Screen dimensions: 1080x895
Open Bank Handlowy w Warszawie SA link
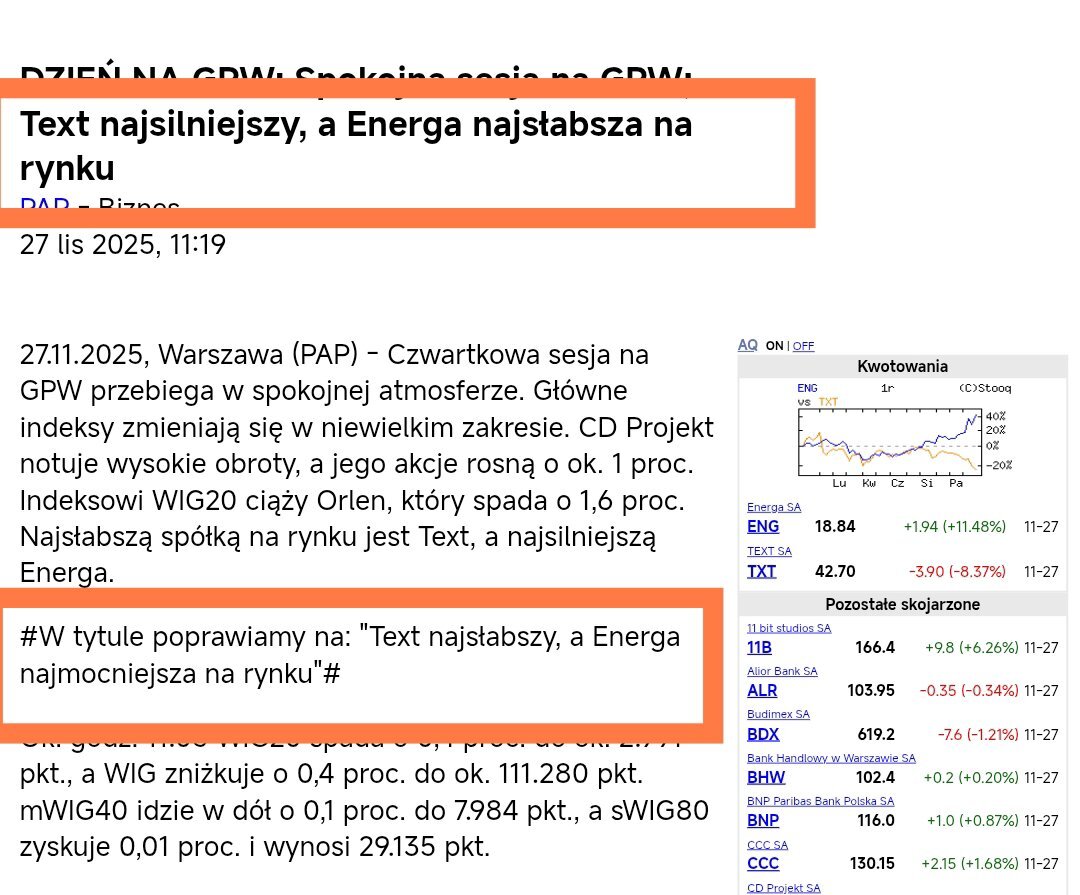(x=831, y=758)
